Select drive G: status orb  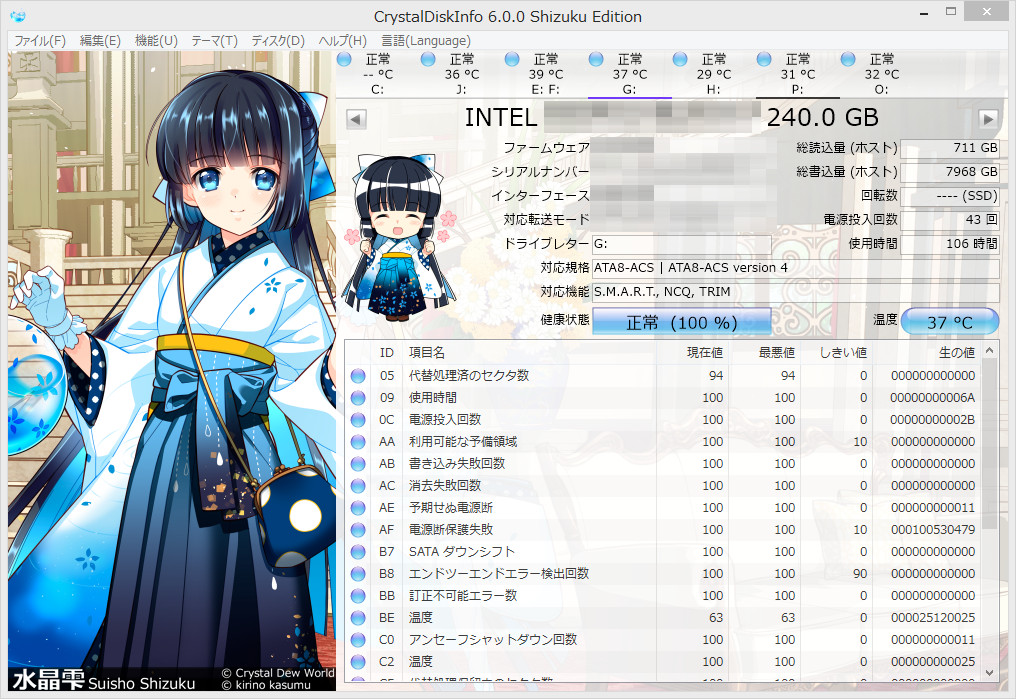(x=596, y=60)
